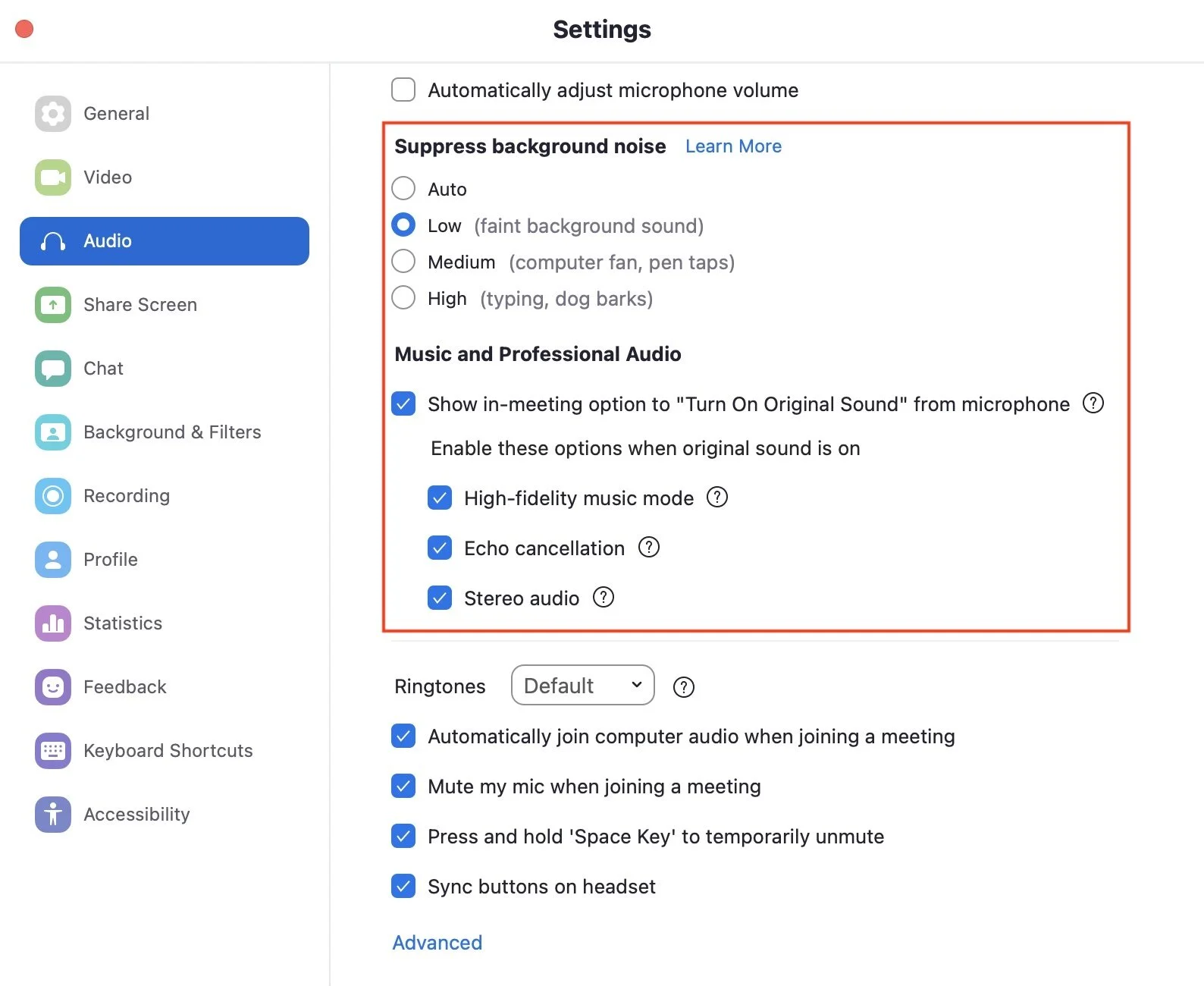Choose High noise suppression
The image size is (1204, 986).
click(x=403, y=297)
